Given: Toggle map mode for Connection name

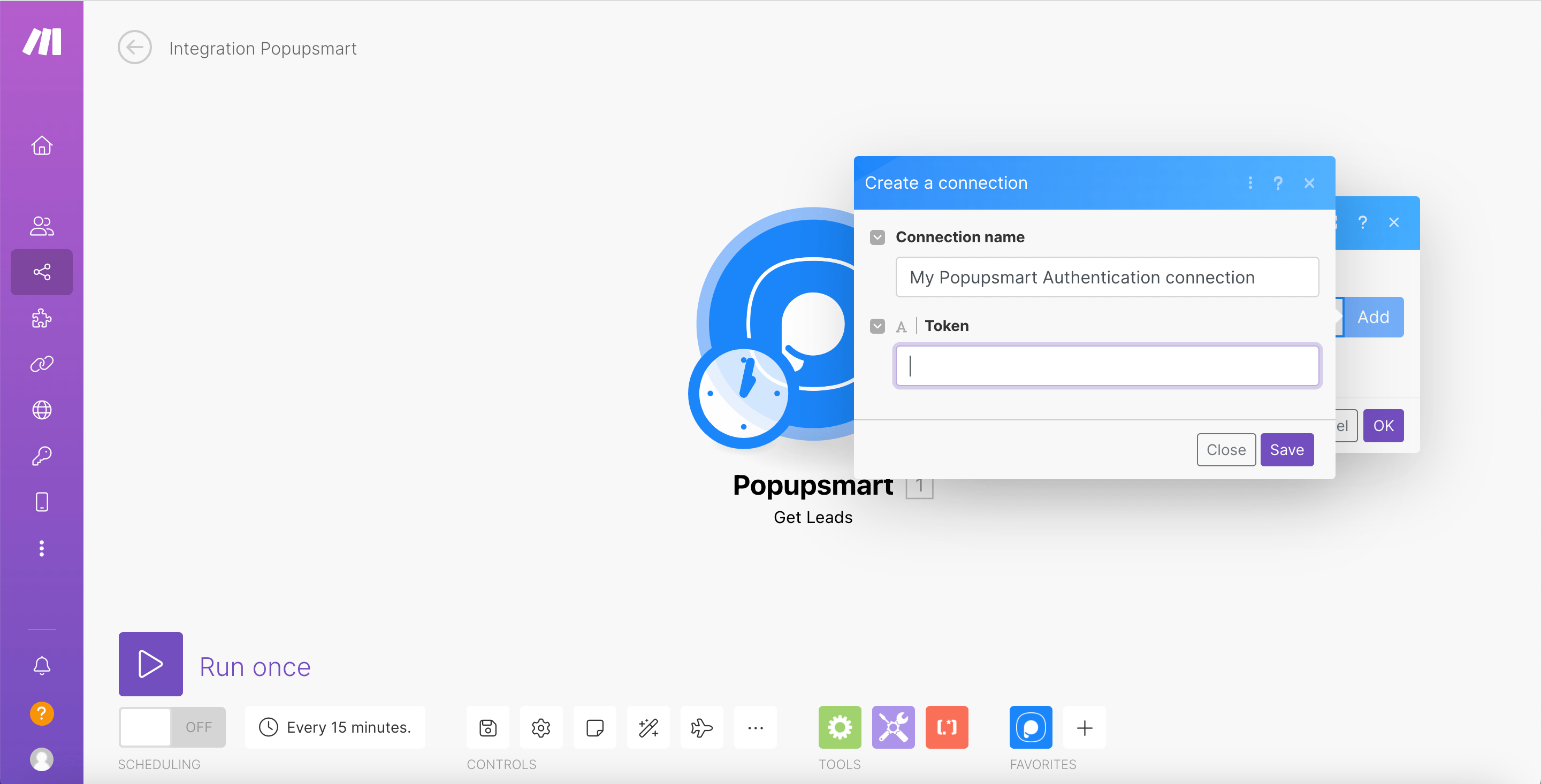Looking at the screenshot, I should tap(878, 237).
